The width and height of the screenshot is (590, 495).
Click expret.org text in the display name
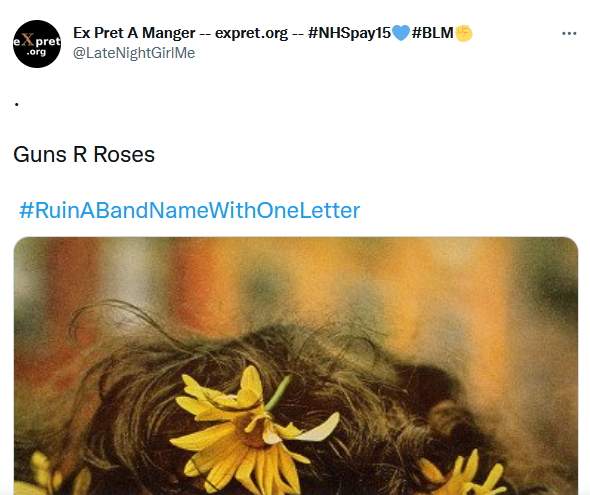coord(251,33)
